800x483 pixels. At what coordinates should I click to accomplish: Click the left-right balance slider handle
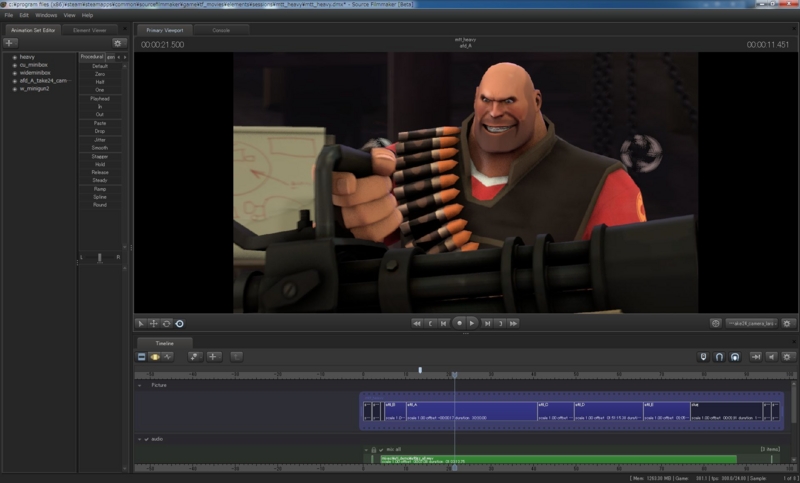[x=99, y=258]
